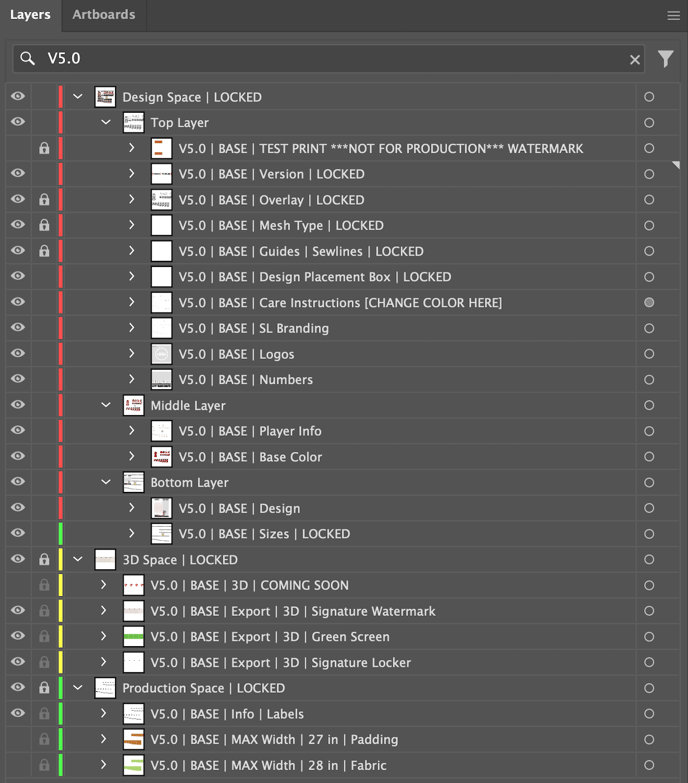Hide the Logos layer with eye icon
Screen dimensions: 688x783
[x=18, y=354]
